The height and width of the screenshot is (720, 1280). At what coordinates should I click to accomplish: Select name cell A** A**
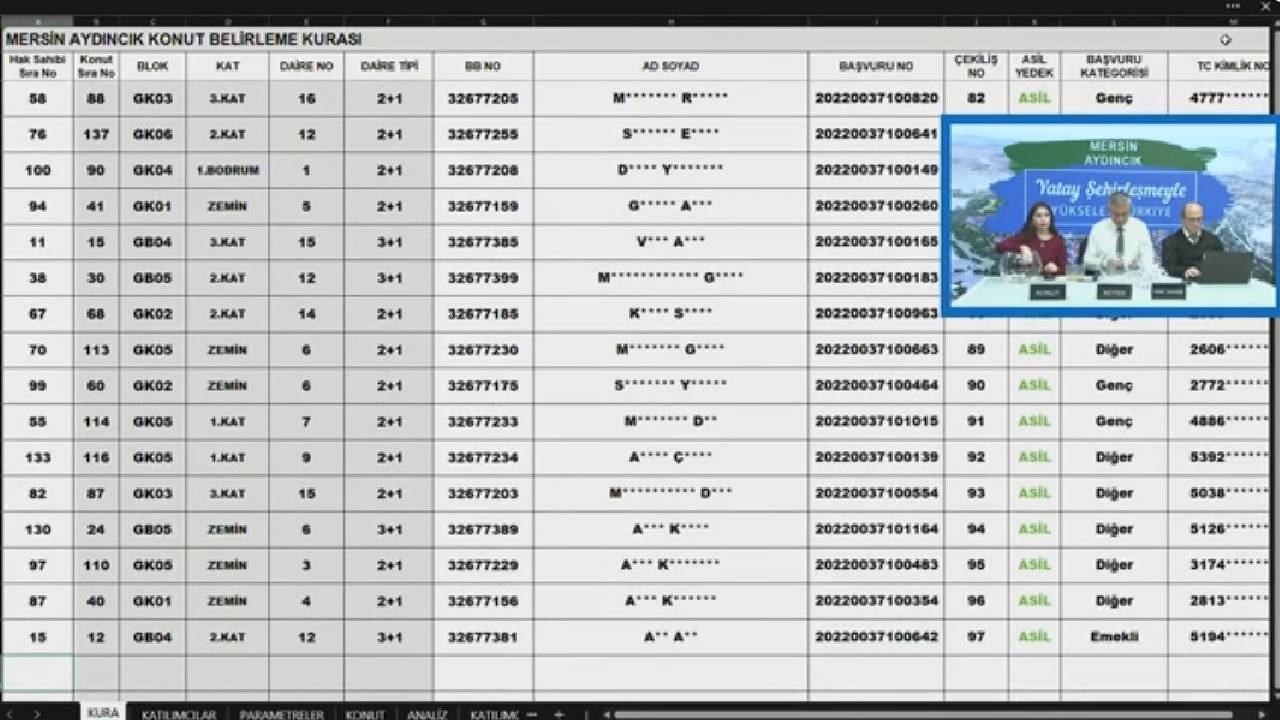670,637
